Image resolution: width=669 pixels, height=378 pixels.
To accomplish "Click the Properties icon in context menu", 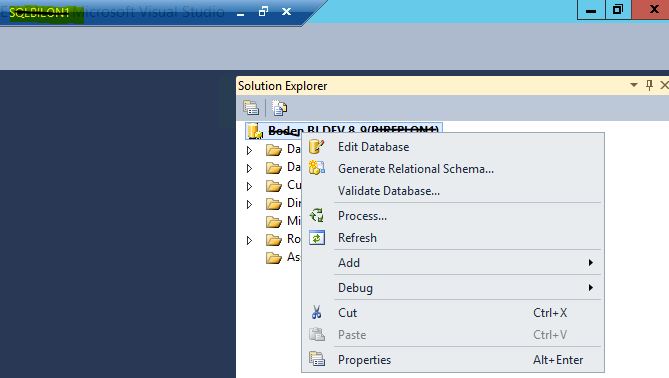I will (317, 359).
